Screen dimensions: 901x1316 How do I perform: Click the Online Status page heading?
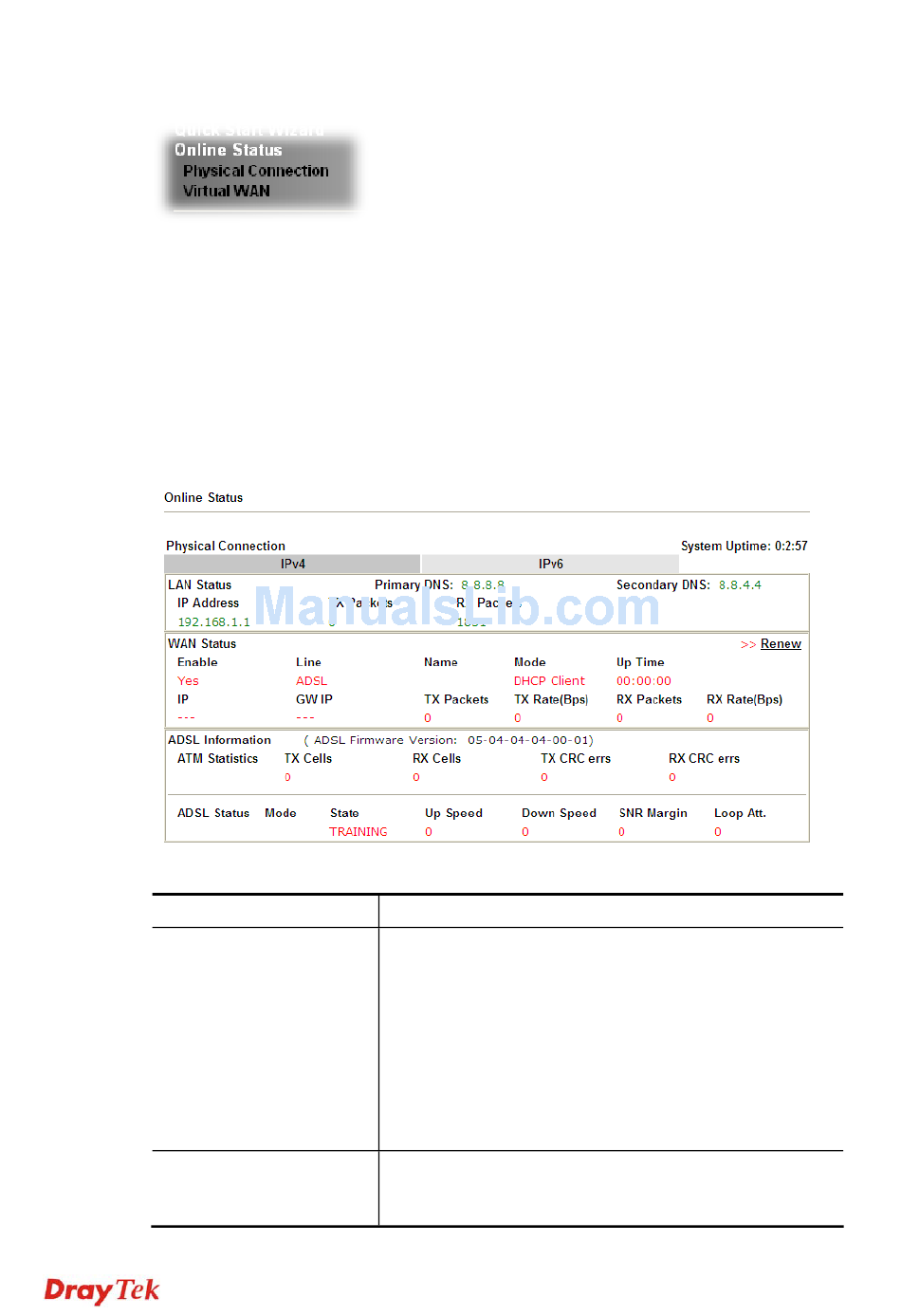click(x=203, y=497)
